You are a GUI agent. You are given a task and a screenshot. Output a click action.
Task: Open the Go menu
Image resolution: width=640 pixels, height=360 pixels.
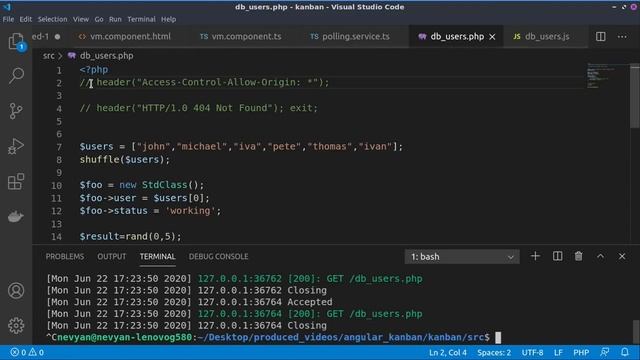click(99, 19)
